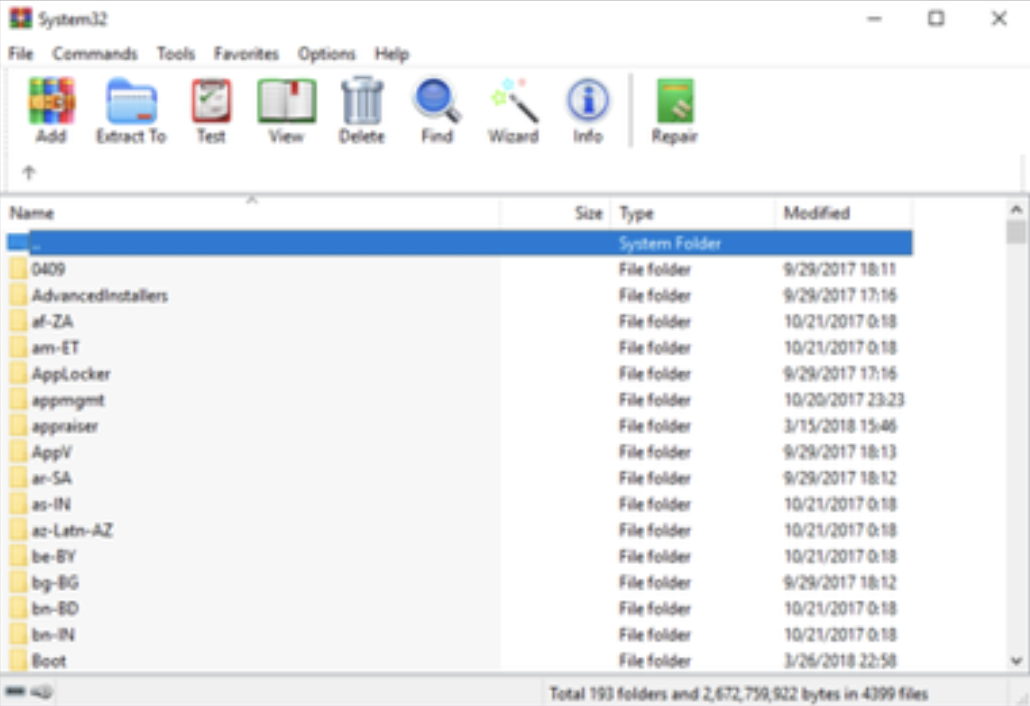Viewport: 1030px width, 706px height.
Task: Select the AppV folder name
Action: coord(52,452)
